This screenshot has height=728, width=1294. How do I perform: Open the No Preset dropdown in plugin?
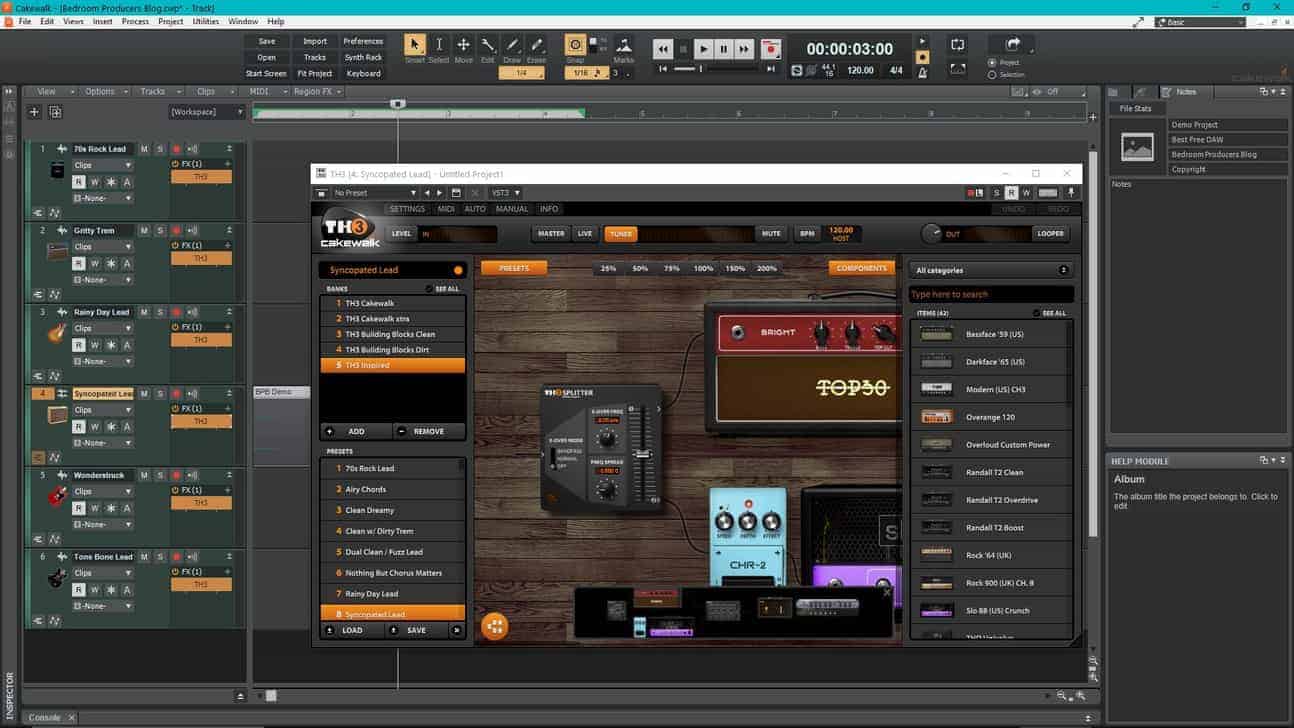coord(375,193)
